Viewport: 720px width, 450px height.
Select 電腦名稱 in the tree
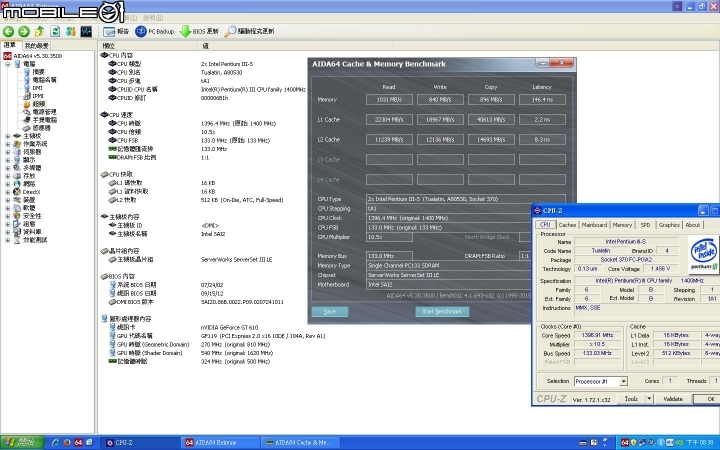pos(45,80)
